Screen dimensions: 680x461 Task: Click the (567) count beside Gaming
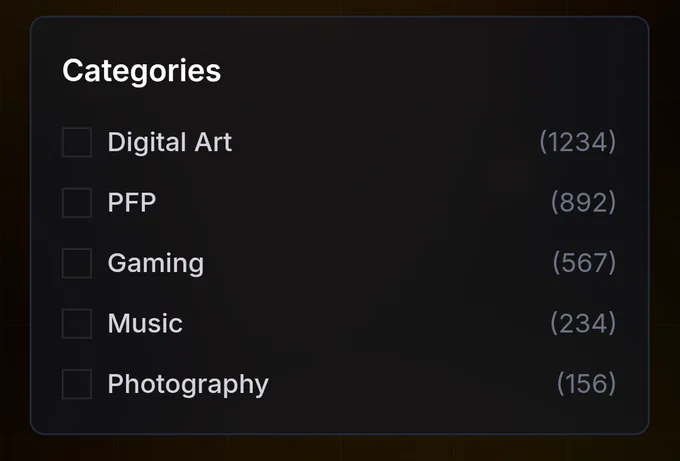pos(584,263)
